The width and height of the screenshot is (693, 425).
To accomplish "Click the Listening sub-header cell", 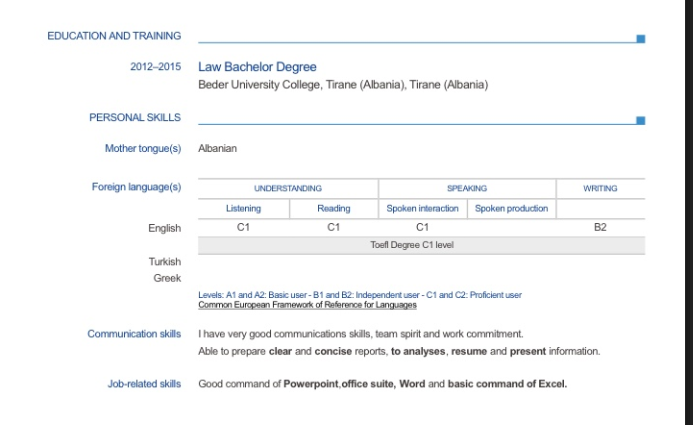I will tap(243, 209).
